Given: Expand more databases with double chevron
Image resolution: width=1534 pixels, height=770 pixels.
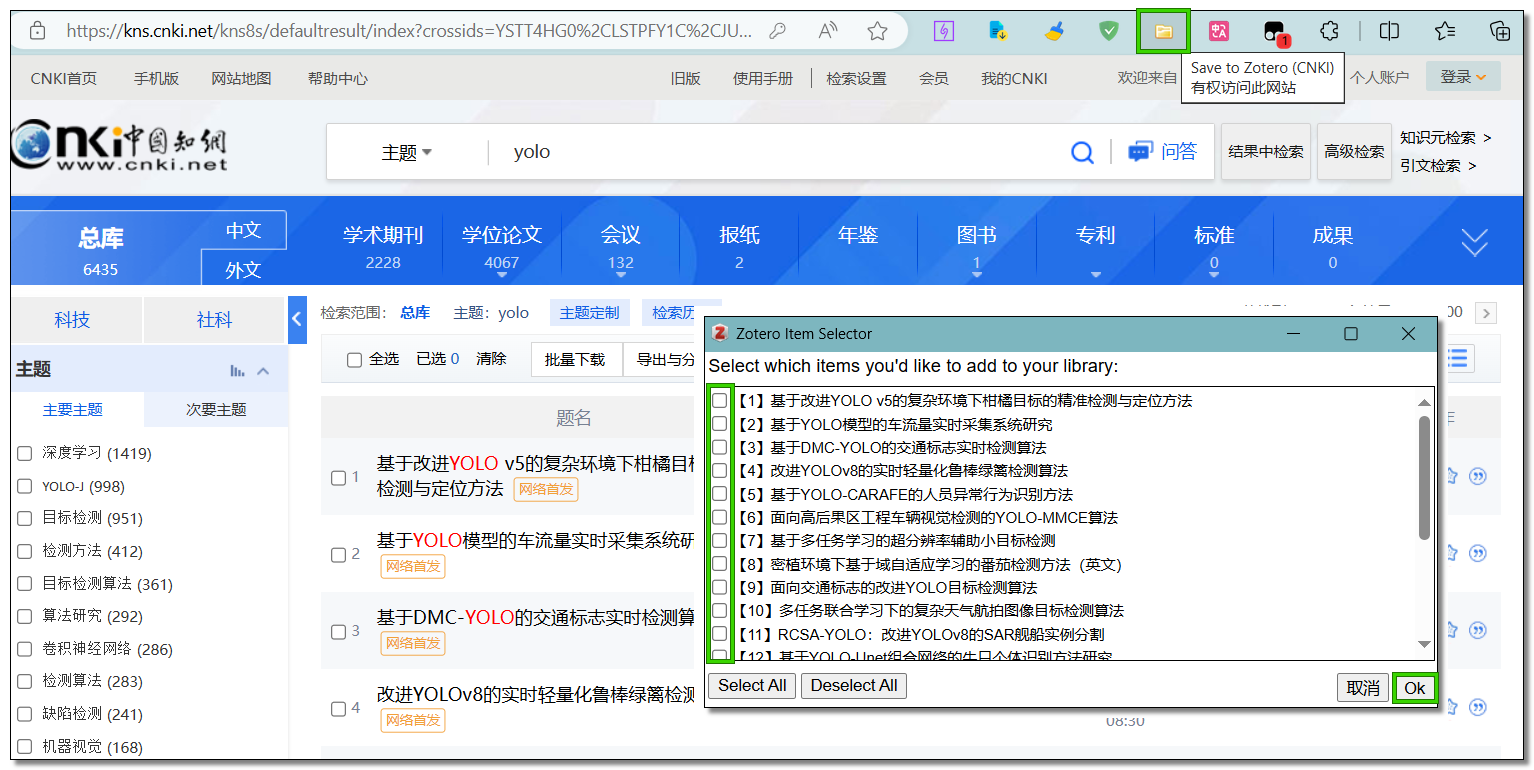Looking at the screenshot, I should tap(1475, 242).
